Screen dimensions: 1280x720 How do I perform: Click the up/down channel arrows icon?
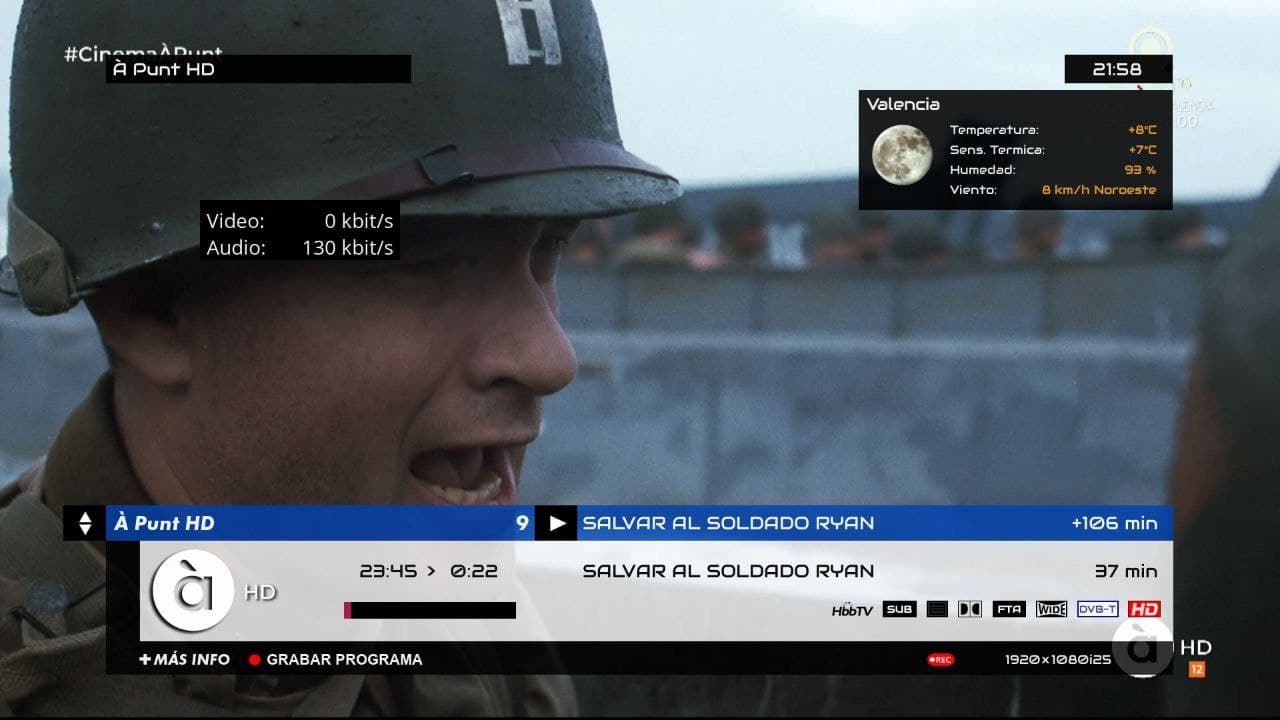[x=85, y=523]
